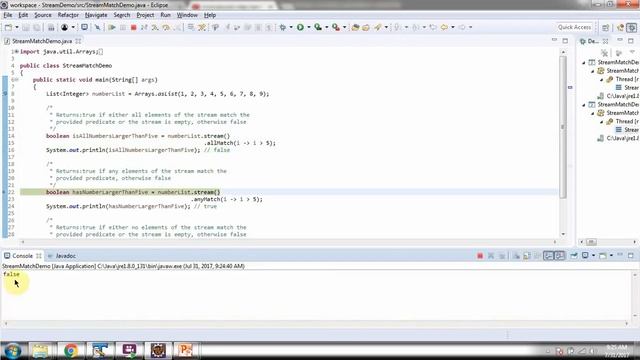Open the Navigate menu
The width and height of the screenshot is (640, 360).
96,15
